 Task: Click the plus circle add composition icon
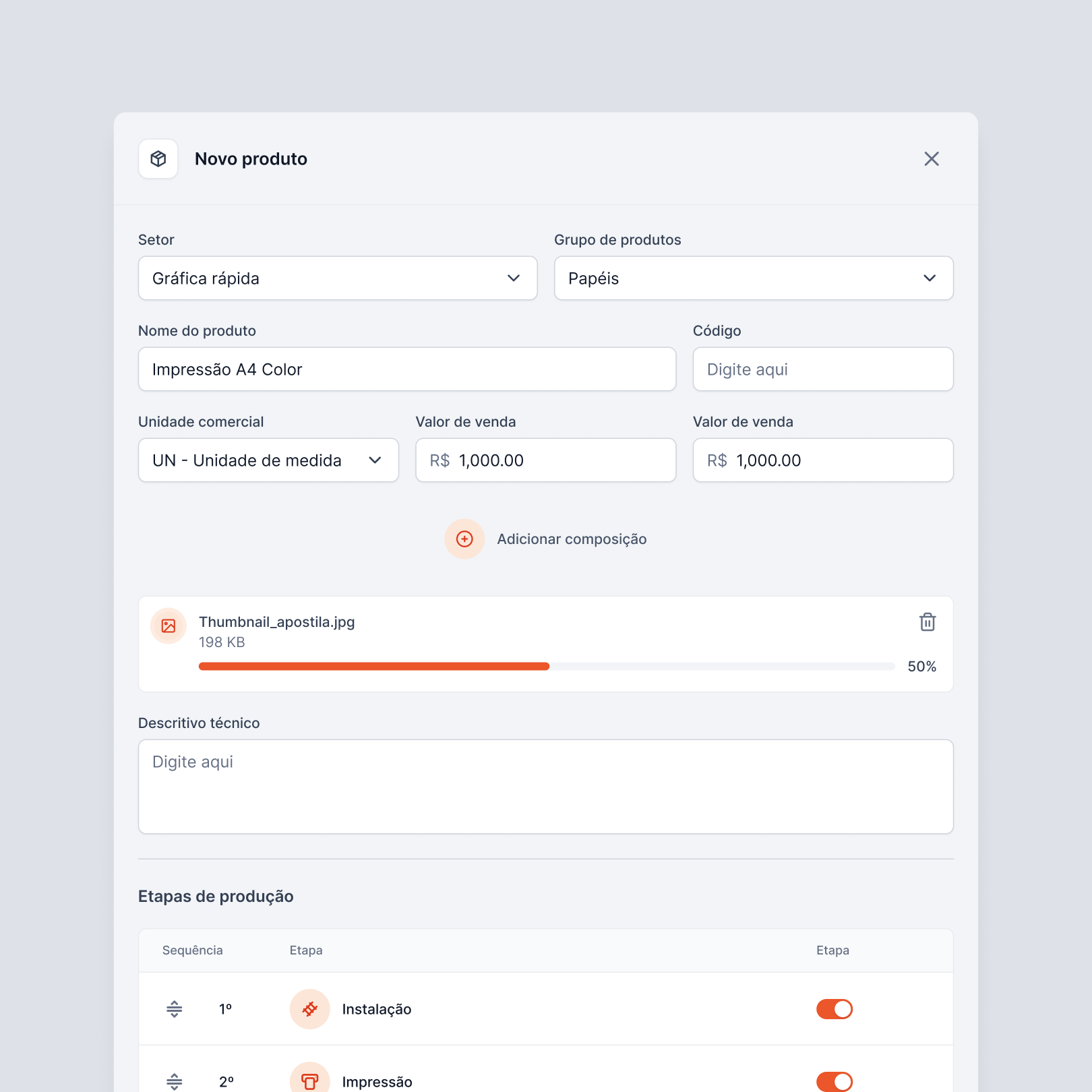(464, 539)
